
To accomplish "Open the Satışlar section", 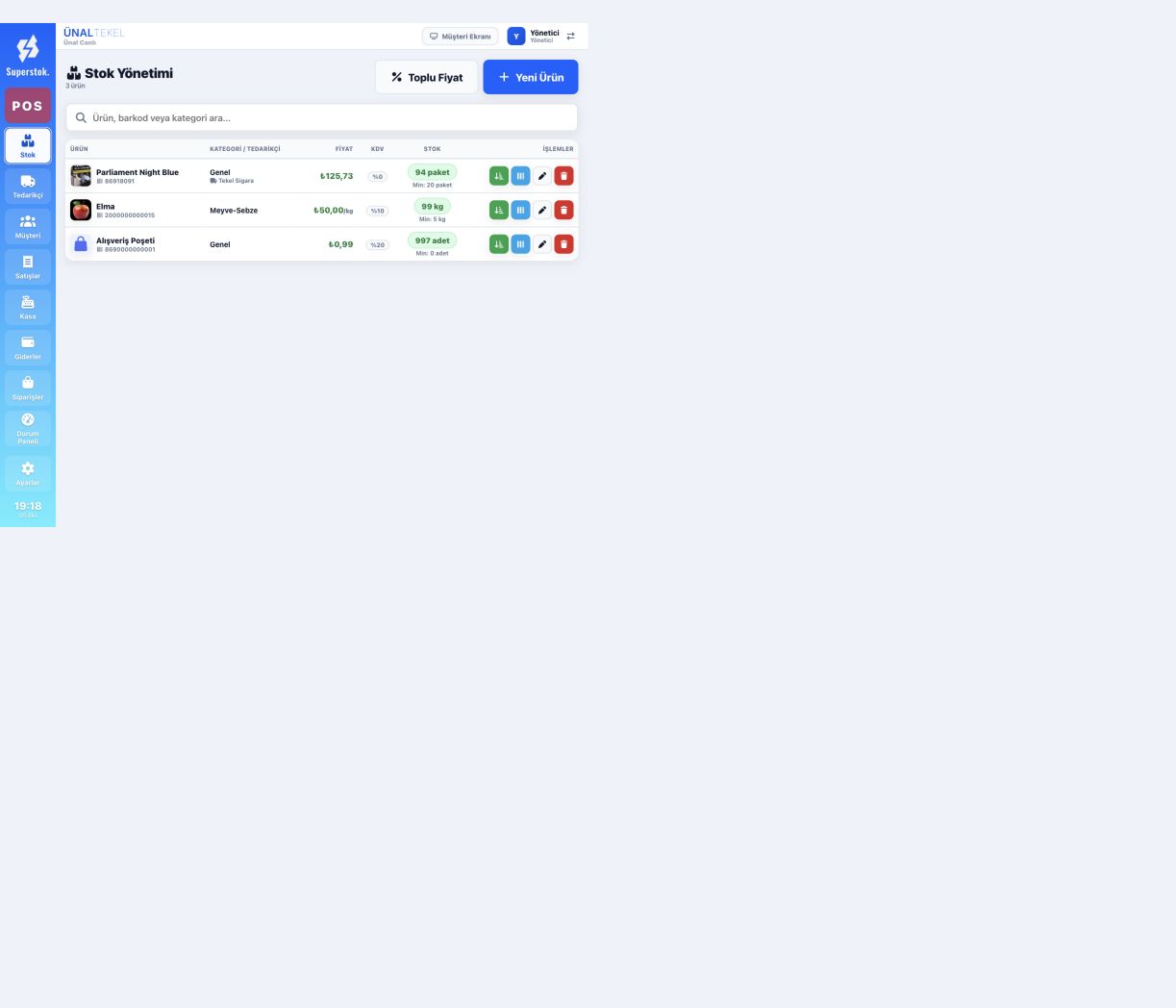I will (28, 266).
